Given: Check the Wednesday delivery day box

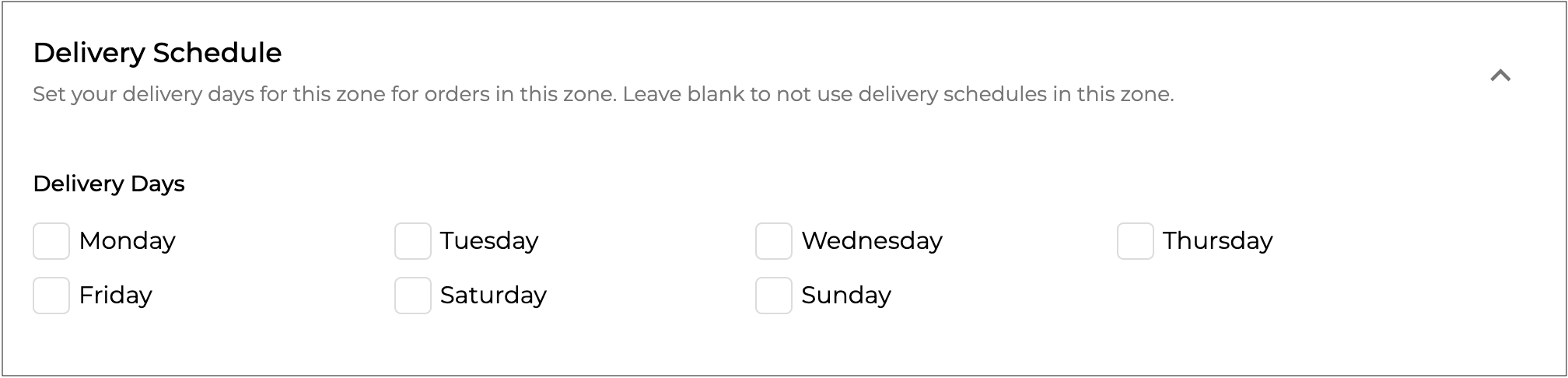Looking at the screenshot, I should 774,241.
